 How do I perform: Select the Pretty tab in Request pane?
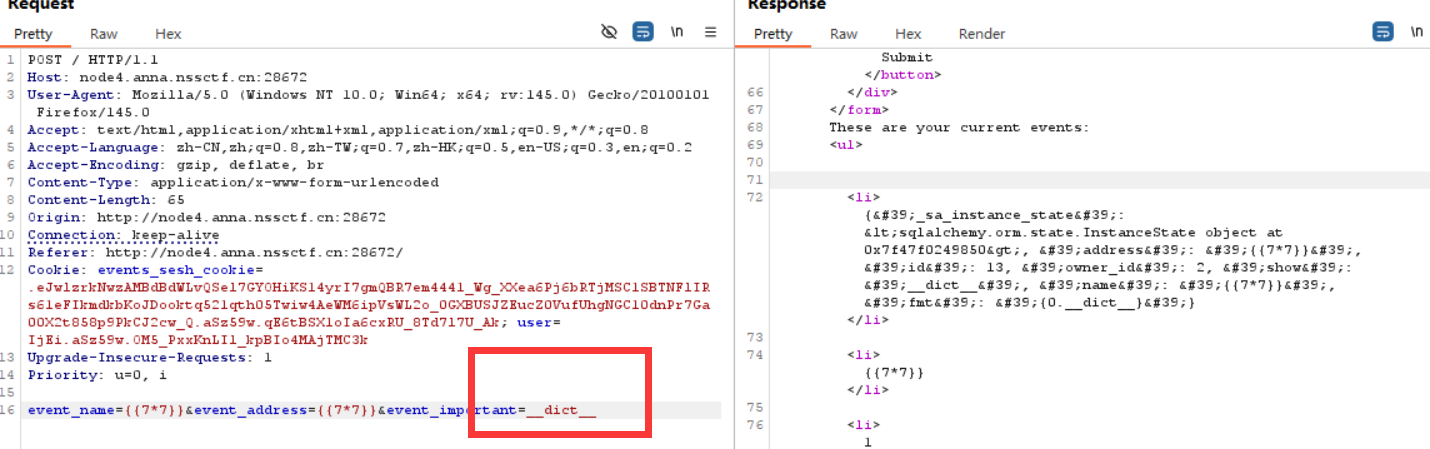coord(34,34)
